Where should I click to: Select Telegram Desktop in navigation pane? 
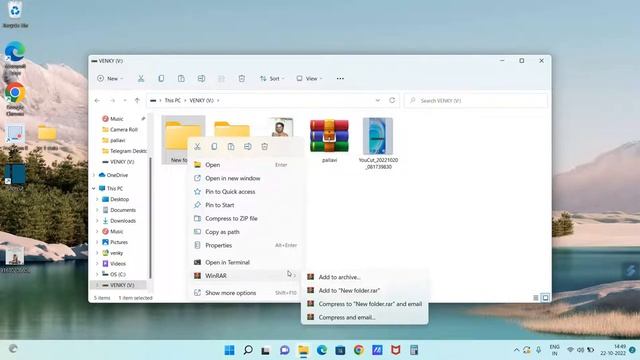pos(124,151)
